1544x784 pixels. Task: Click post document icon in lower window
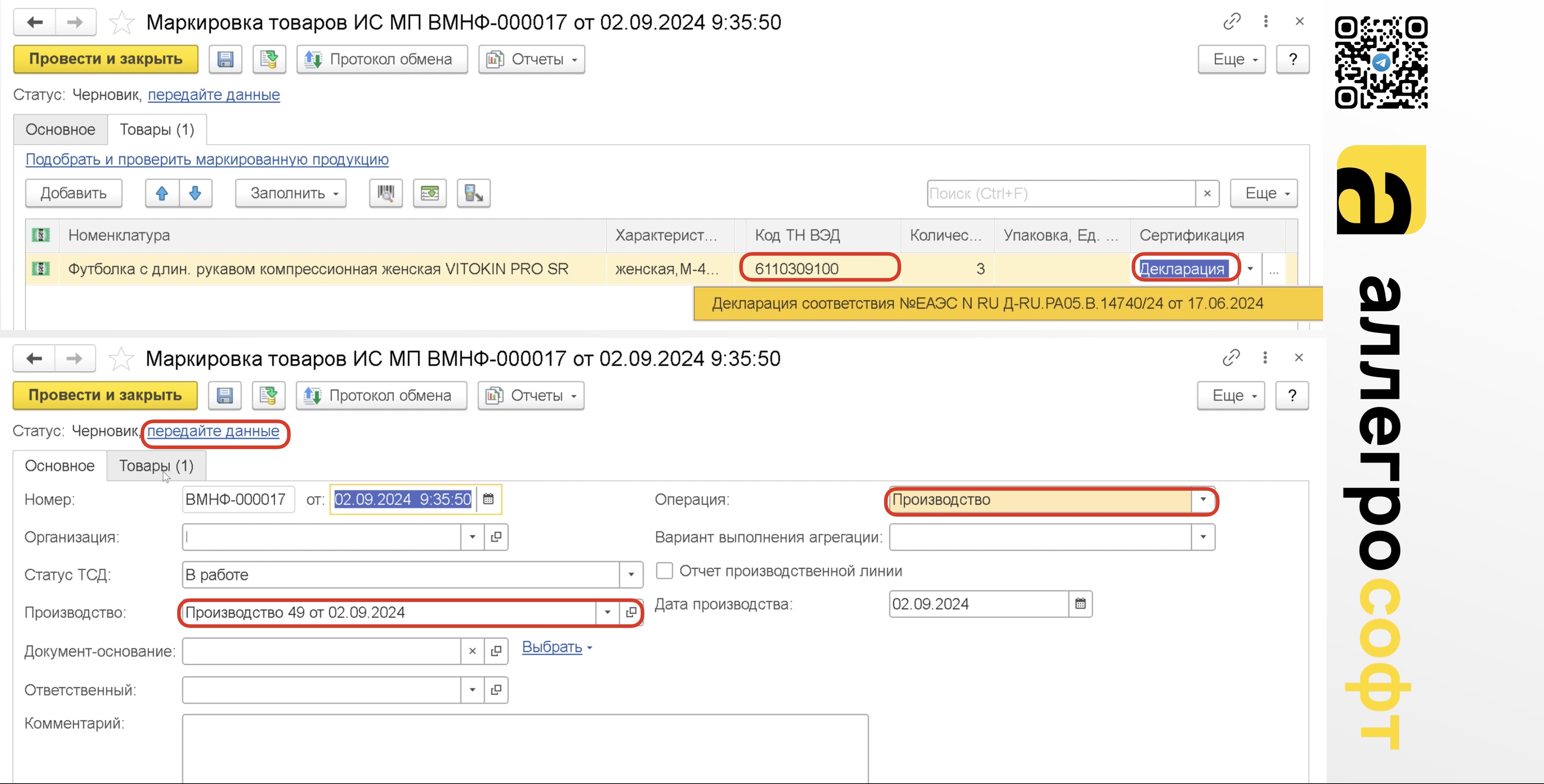point(269,395)
